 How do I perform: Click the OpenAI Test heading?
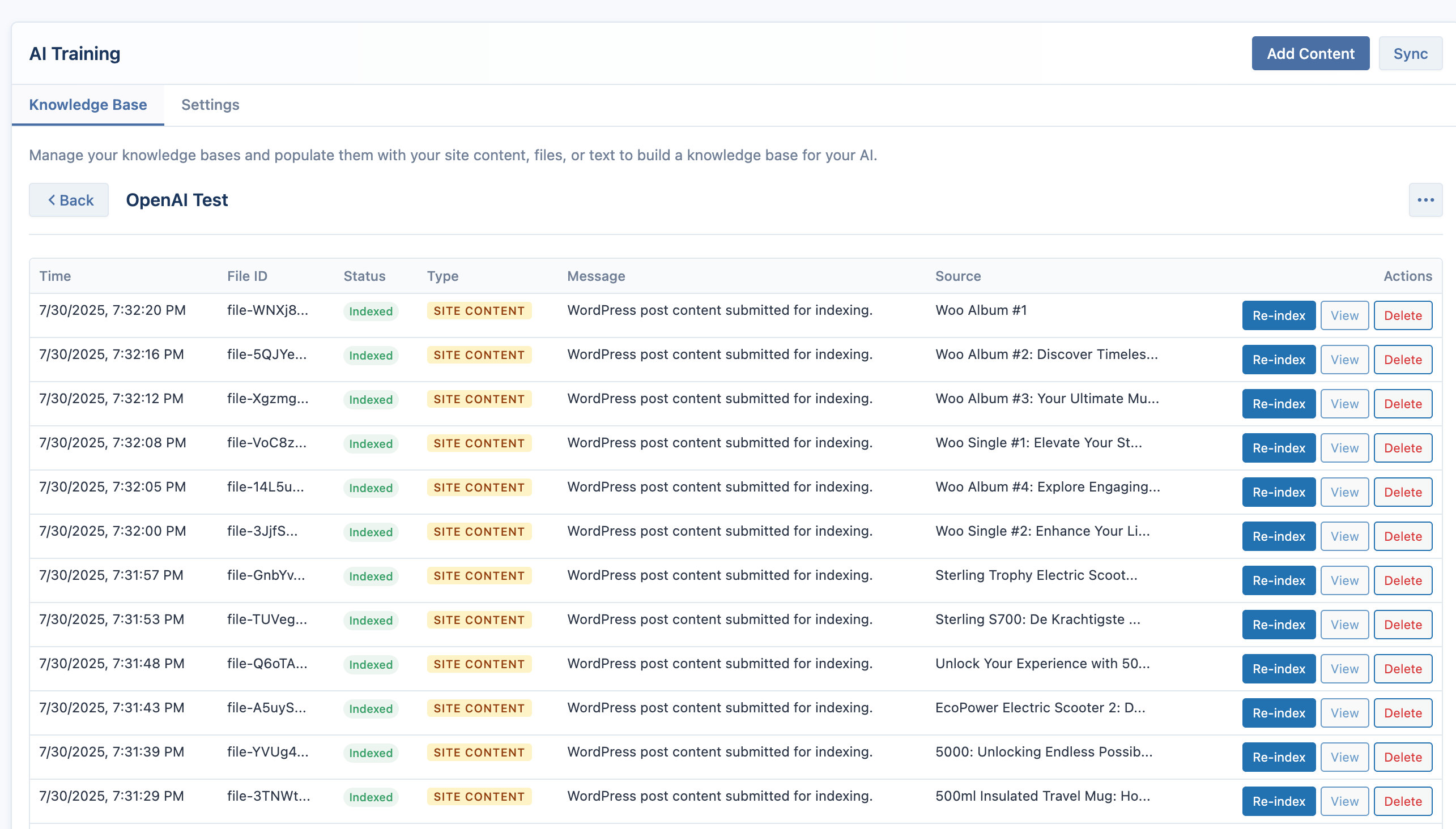pyautogui.click(x=177, y=200)
